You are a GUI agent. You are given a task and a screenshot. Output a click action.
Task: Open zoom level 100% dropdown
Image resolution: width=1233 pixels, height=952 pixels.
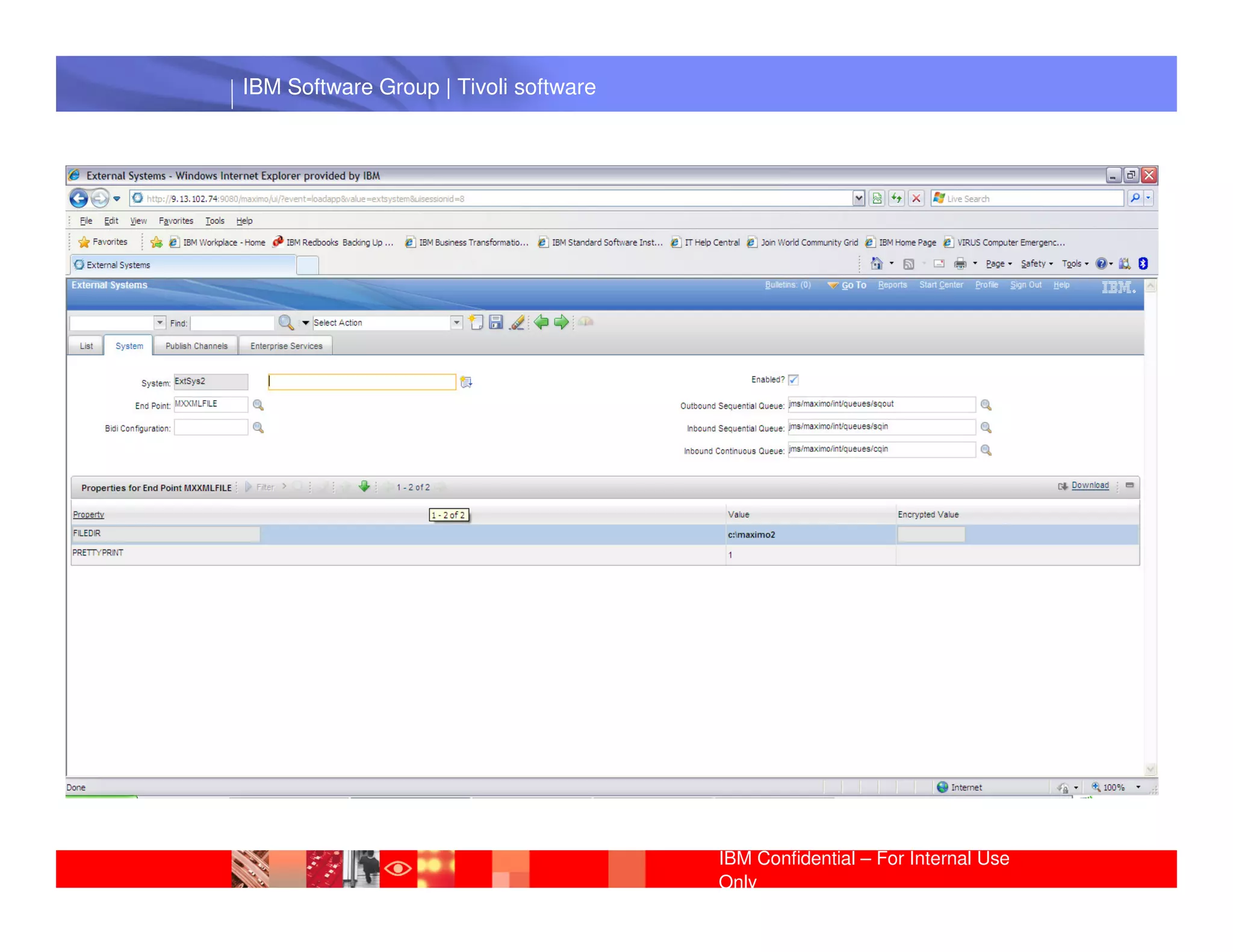(1138, 787)
